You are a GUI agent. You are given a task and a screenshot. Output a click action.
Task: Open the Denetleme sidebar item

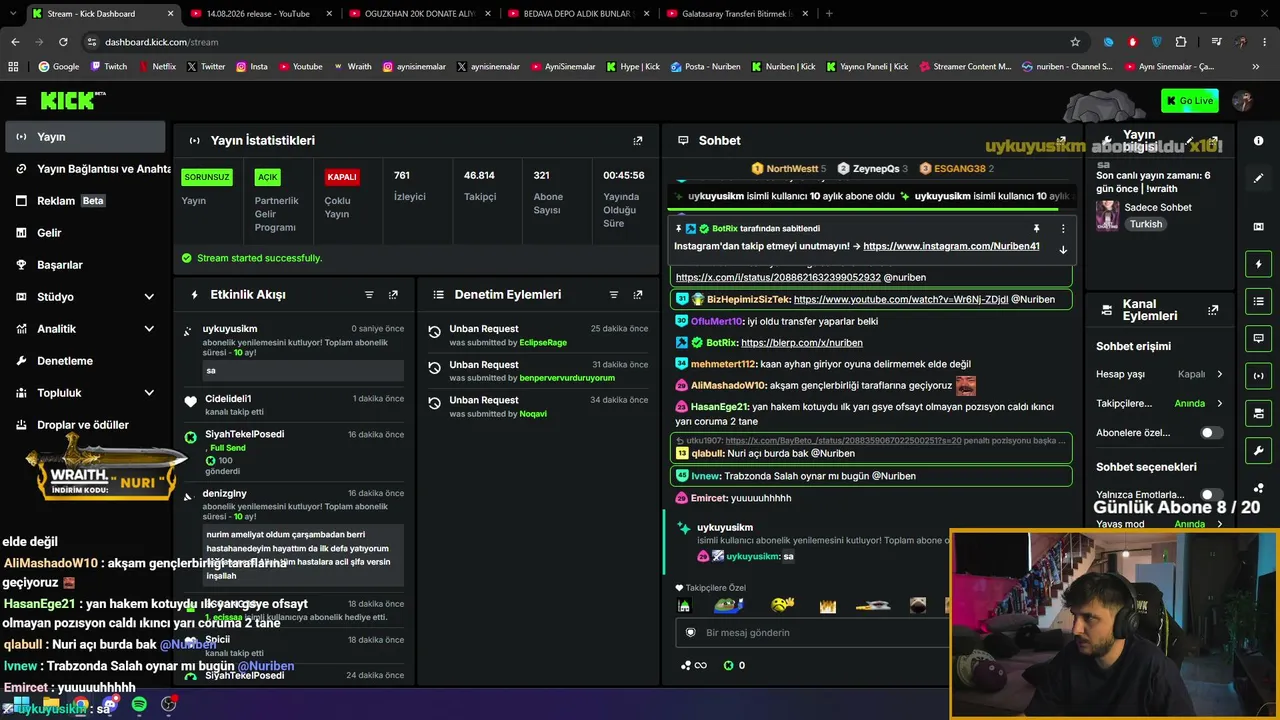click(85, 361)
